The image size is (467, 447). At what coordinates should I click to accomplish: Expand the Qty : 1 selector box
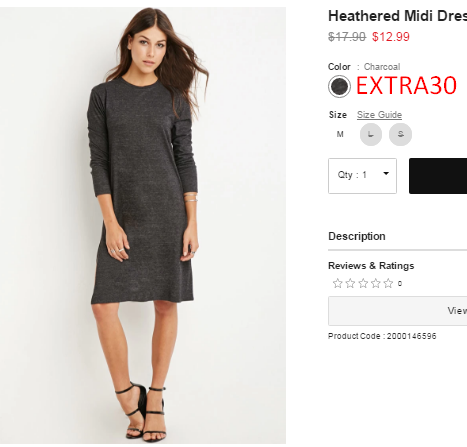(x=362, y=176)
